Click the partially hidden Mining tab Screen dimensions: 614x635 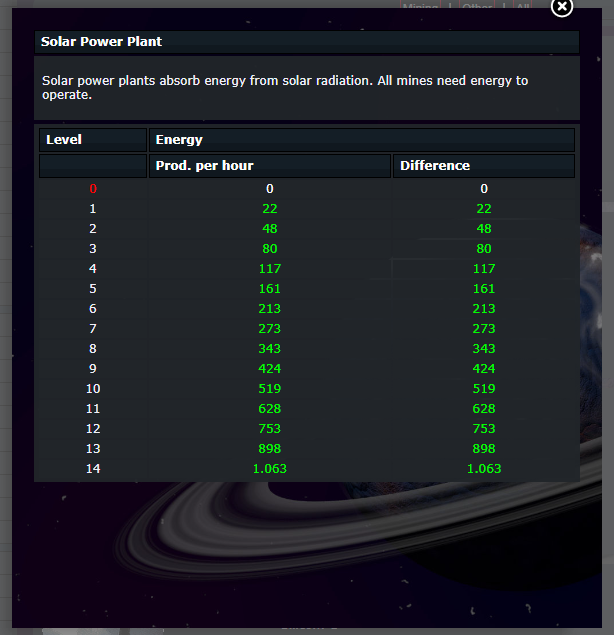pyautogui.click(x=420, y=6)
